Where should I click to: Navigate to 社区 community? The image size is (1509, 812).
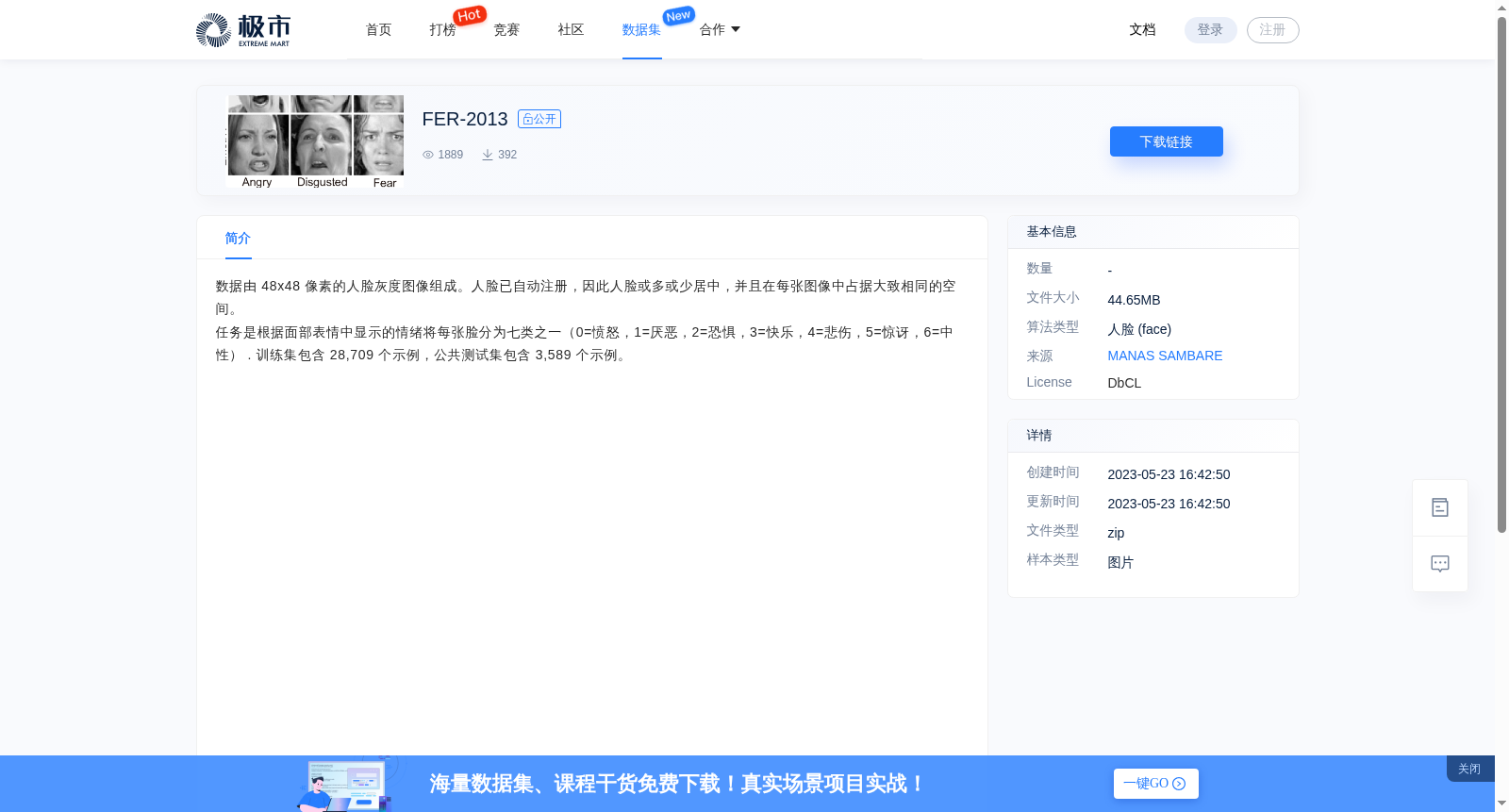572,30
